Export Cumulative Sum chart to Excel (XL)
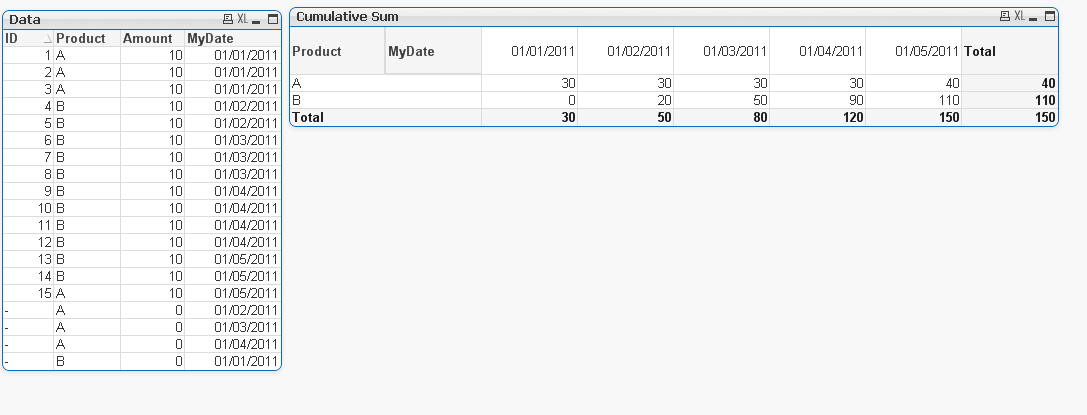The width and height of the screenshot is (1087, 415). tap(1020, 17)
